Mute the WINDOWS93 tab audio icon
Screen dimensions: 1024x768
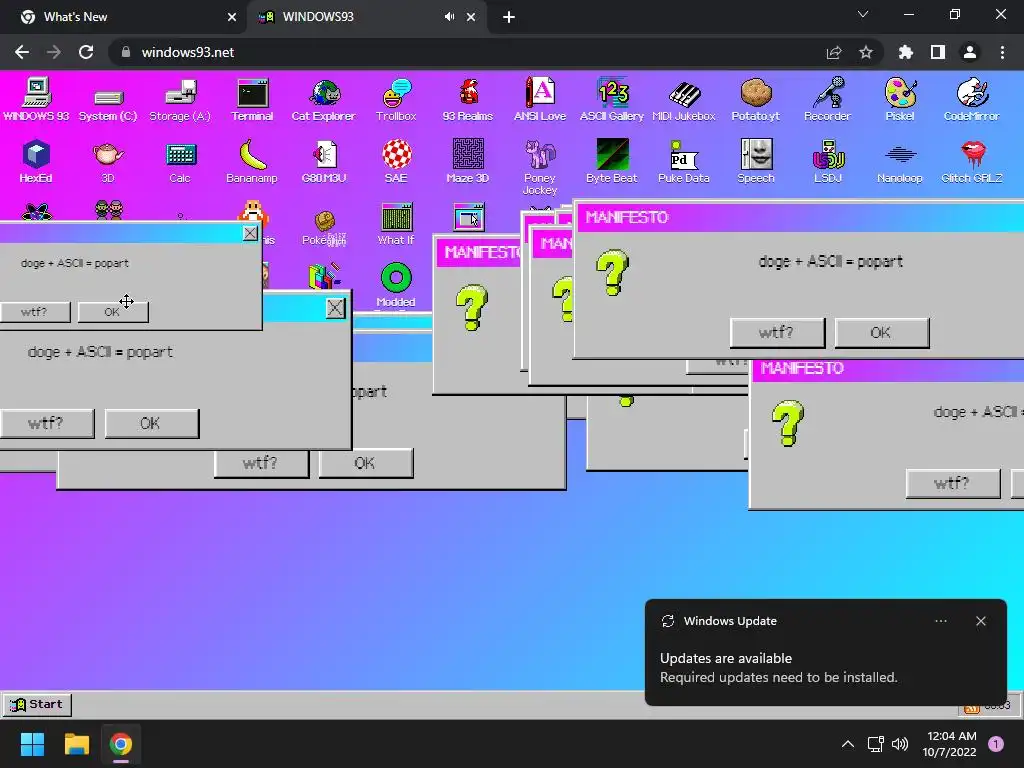coord(449,17)
